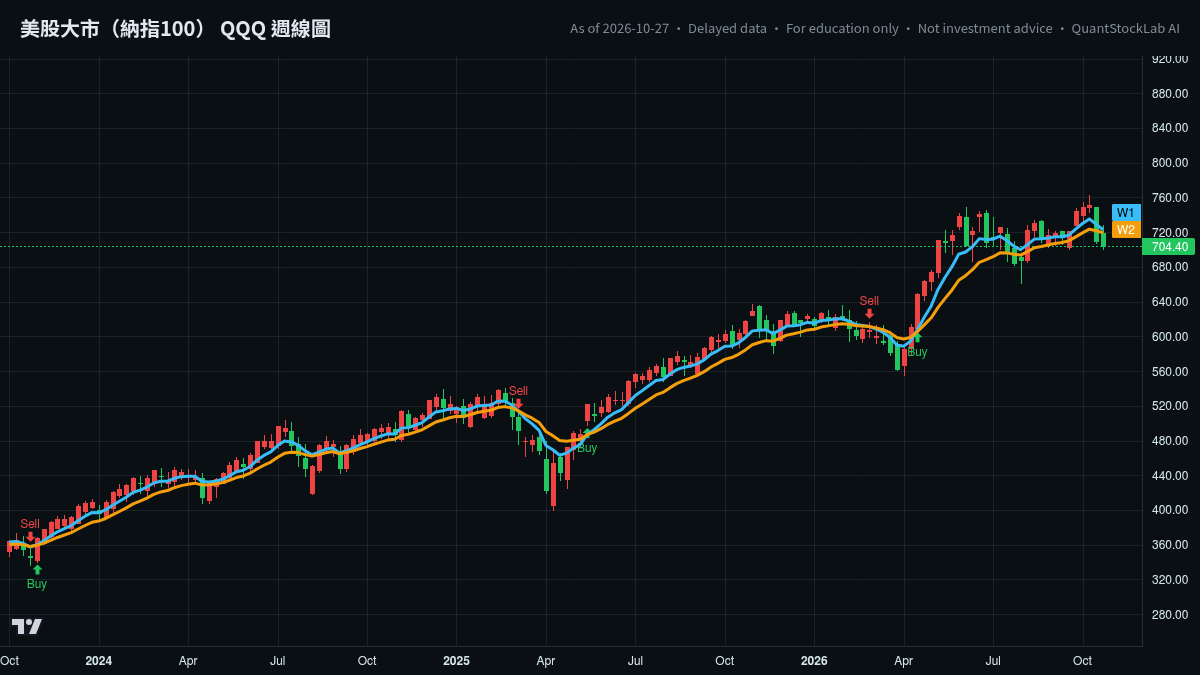
Task: Click the TradingView logo icon
Action: click(27, 627)
